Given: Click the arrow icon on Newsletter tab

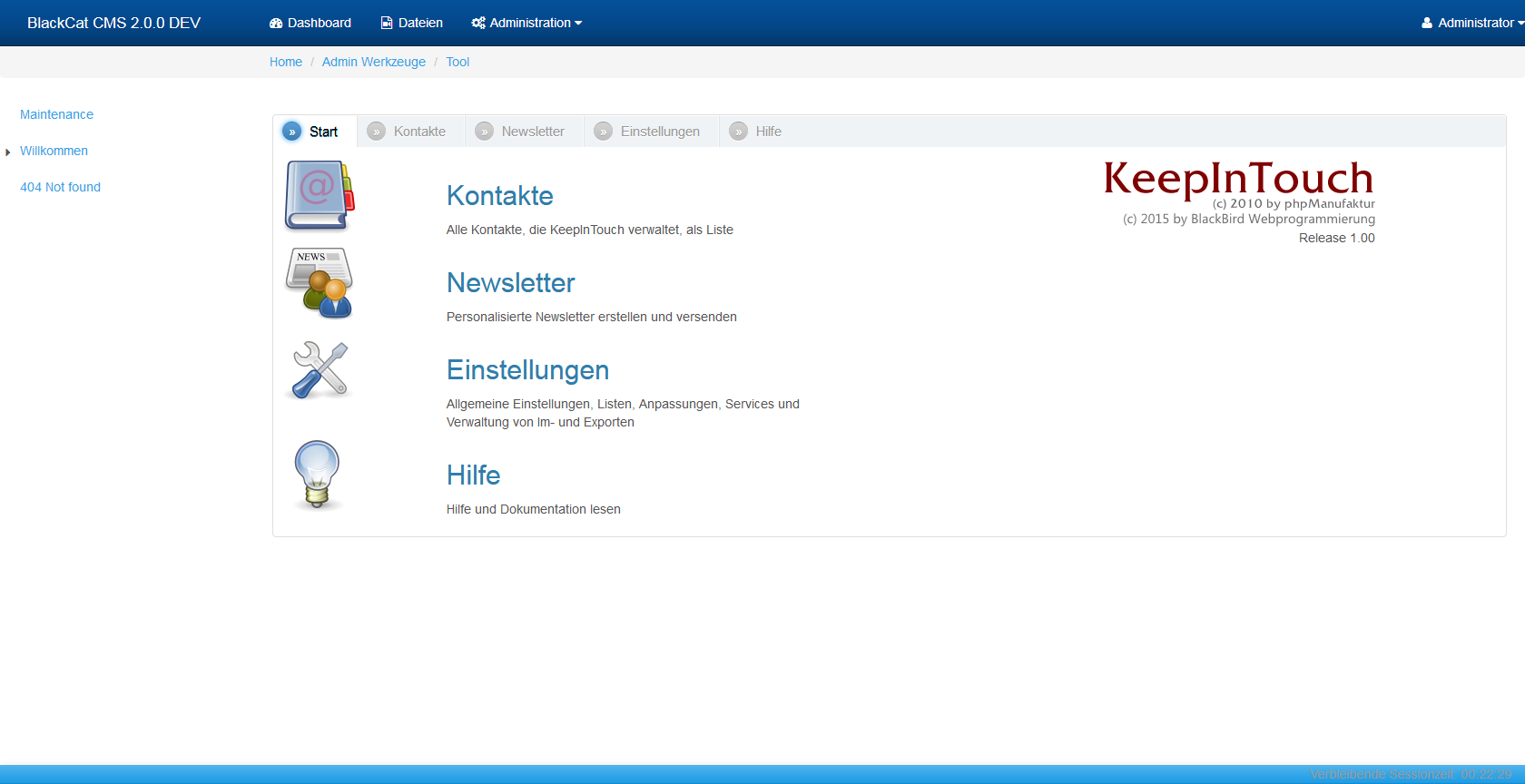Looking at the screenshot, I should (485, 132).
